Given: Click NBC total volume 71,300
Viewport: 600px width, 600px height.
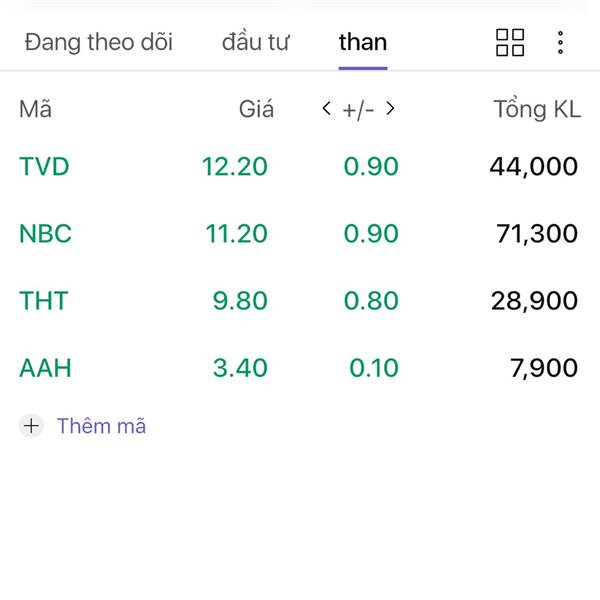Looking at the screenshot, I should pos(537,233).
